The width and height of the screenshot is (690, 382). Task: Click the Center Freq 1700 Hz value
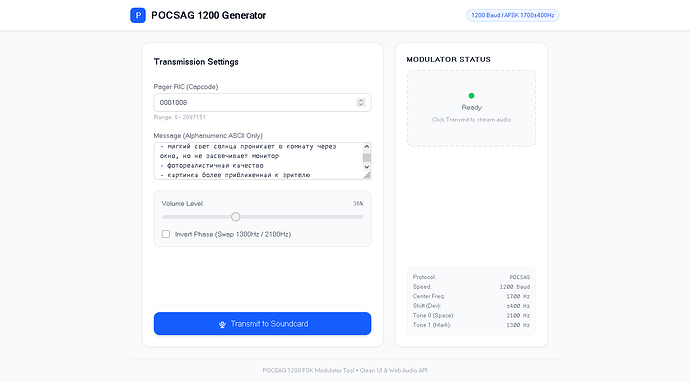[518, 297]
